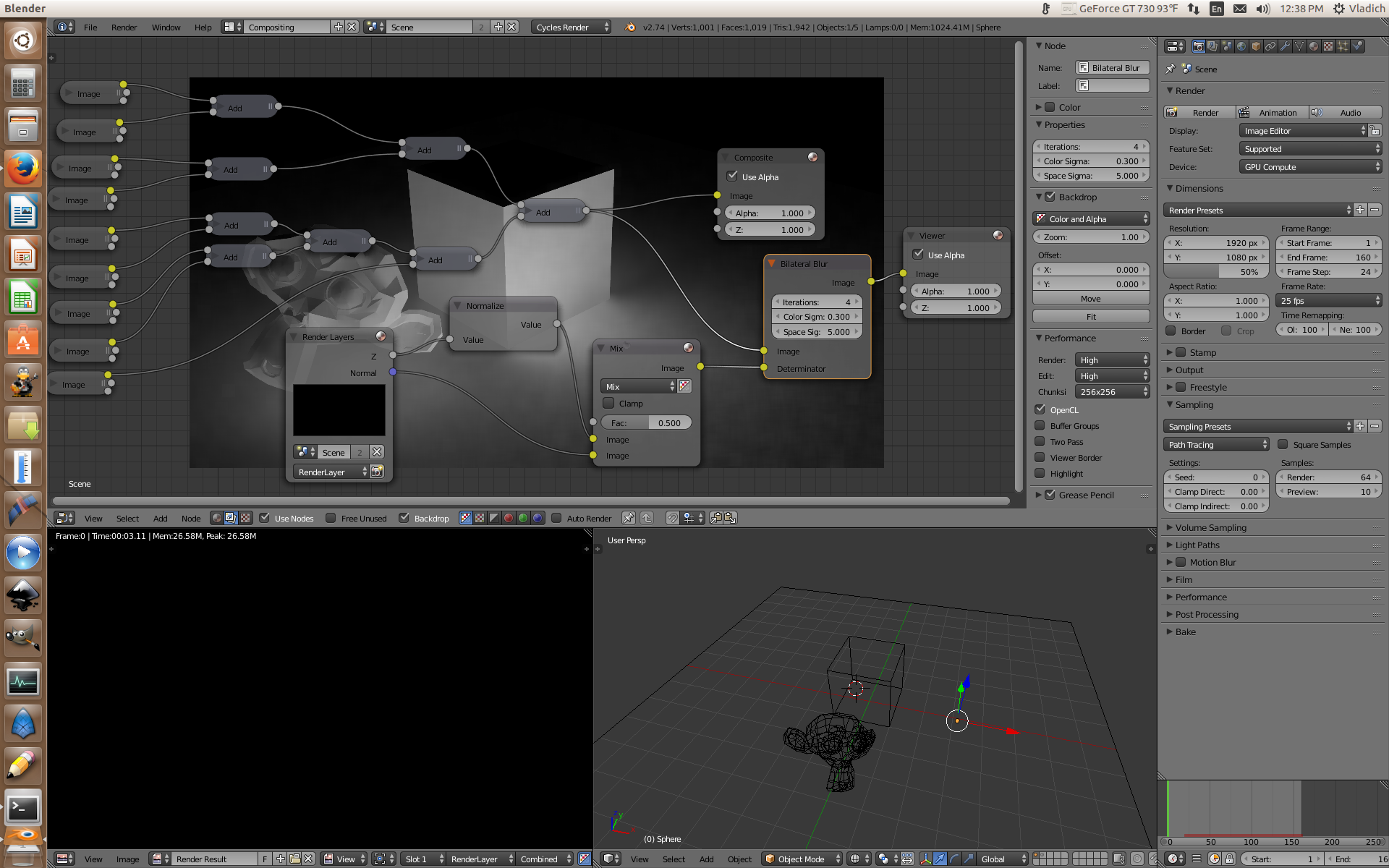Expand the Volume Sampling panel
This screenshot has height=868, width=1389.
click(1211, 527)
